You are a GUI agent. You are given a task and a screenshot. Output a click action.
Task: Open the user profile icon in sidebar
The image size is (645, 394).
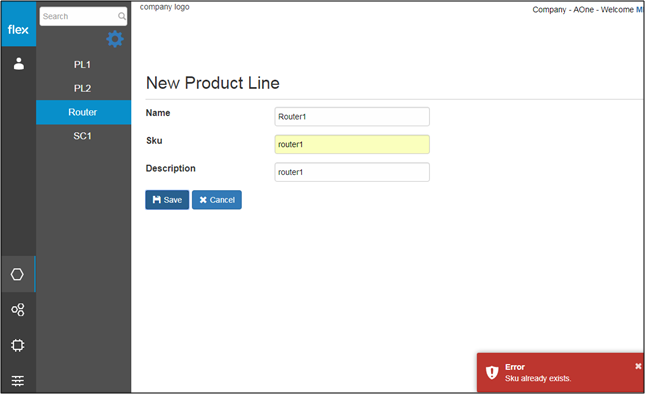[19, 64]
